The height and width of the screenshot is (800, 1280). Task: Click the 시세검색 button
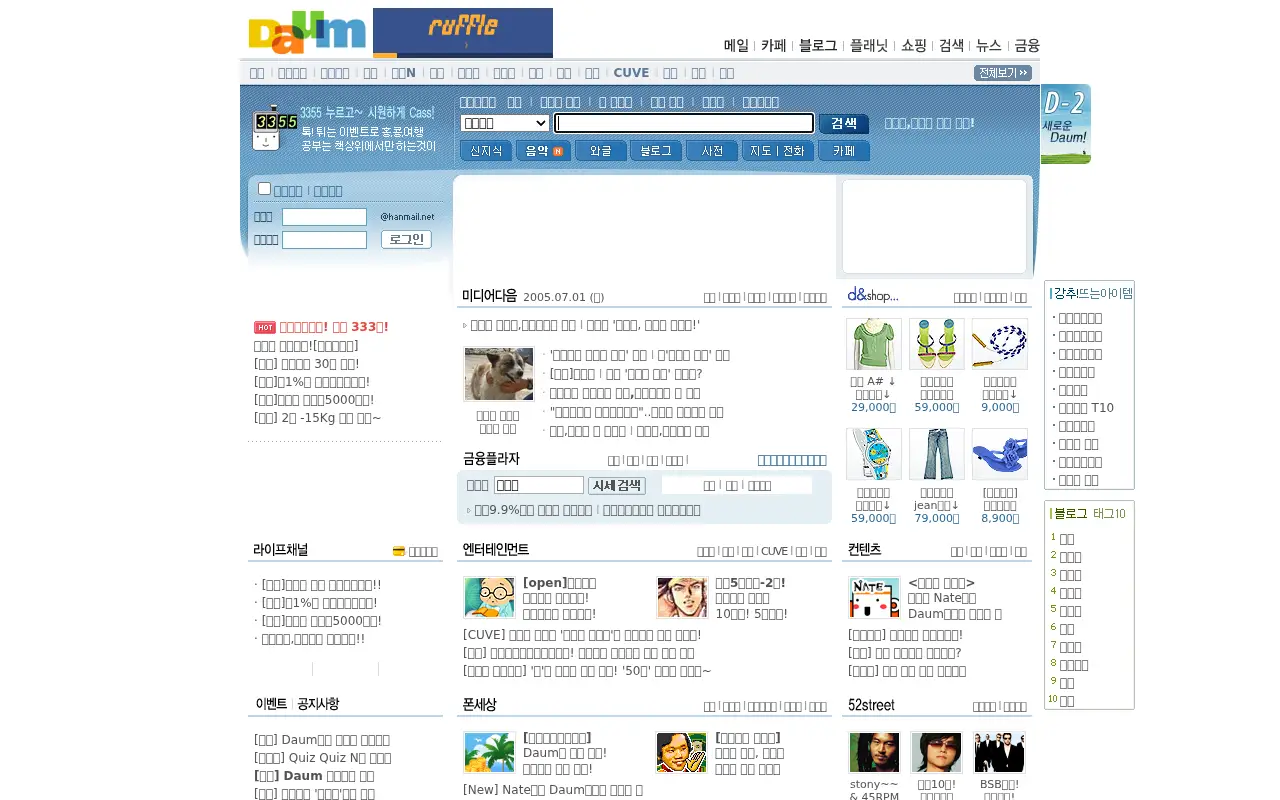tap(617, 485)
